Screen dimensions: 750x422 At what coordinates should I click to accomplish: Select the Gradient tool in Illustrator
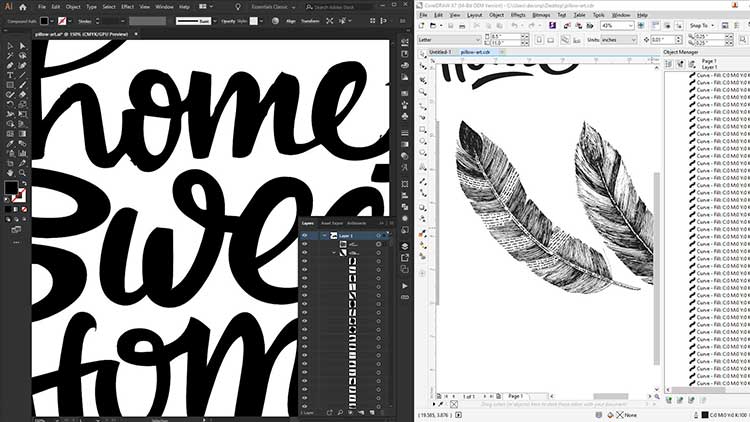(x=22, y=134)
